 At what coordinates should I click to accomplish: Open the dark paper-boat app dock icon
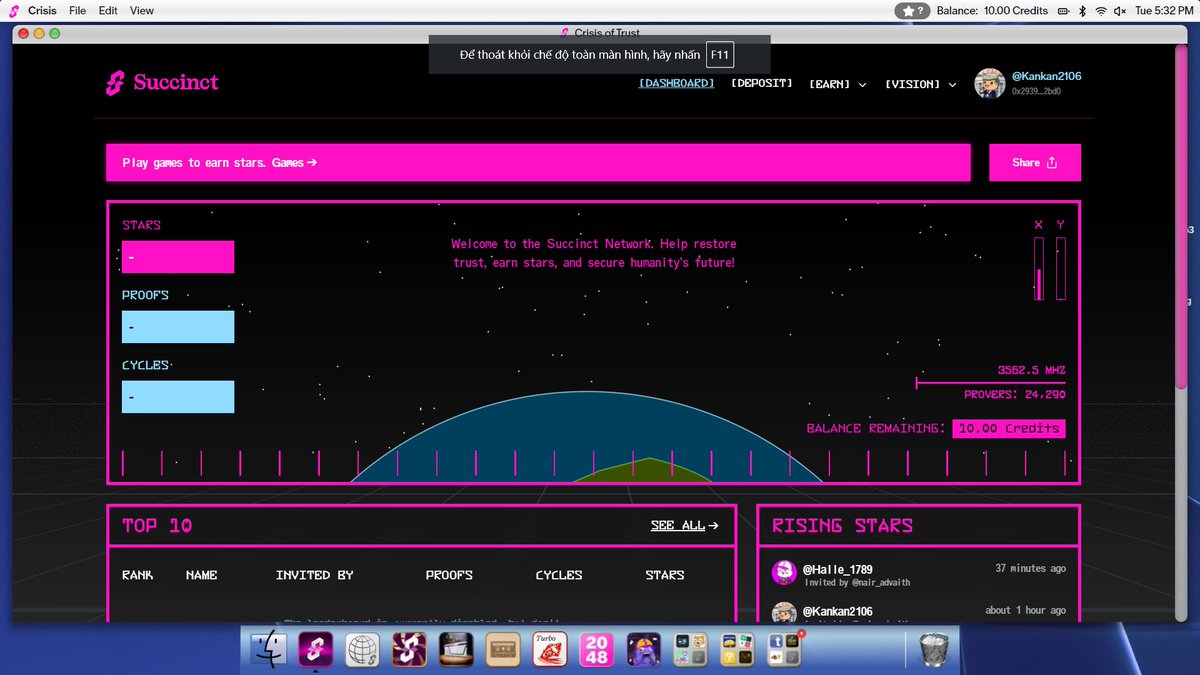point(455,650)
